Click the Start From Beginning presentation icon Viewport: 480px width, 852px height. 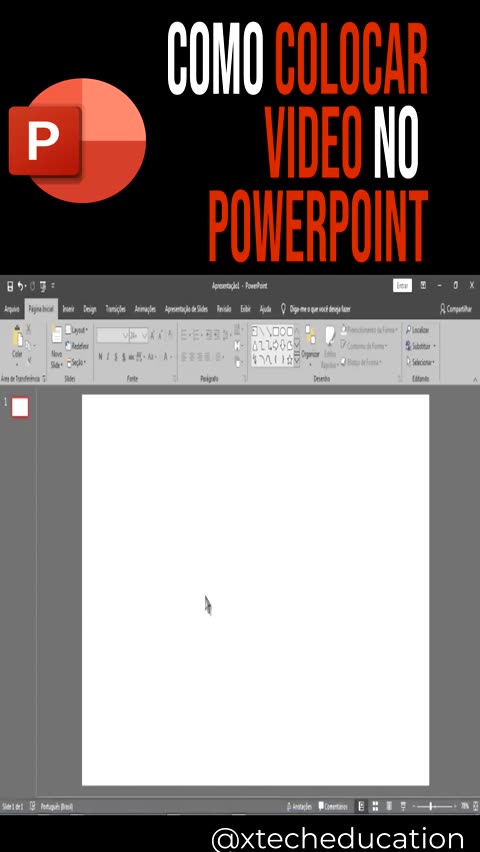click(42, 286)
